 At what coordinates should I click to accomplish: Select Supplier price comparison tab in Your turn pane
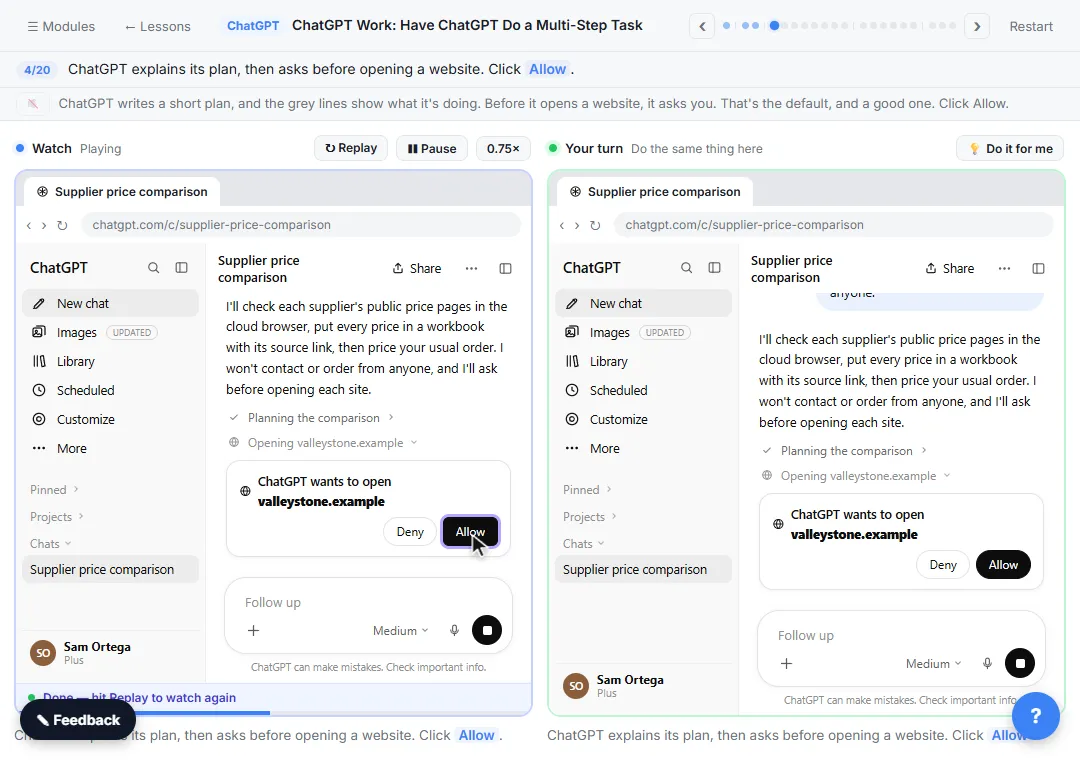(655, 192)
